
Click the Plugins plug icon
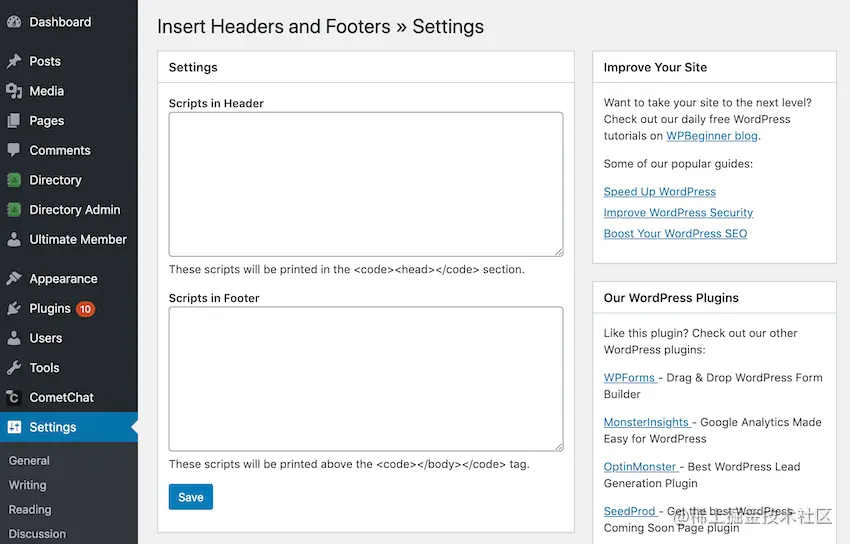14,309
